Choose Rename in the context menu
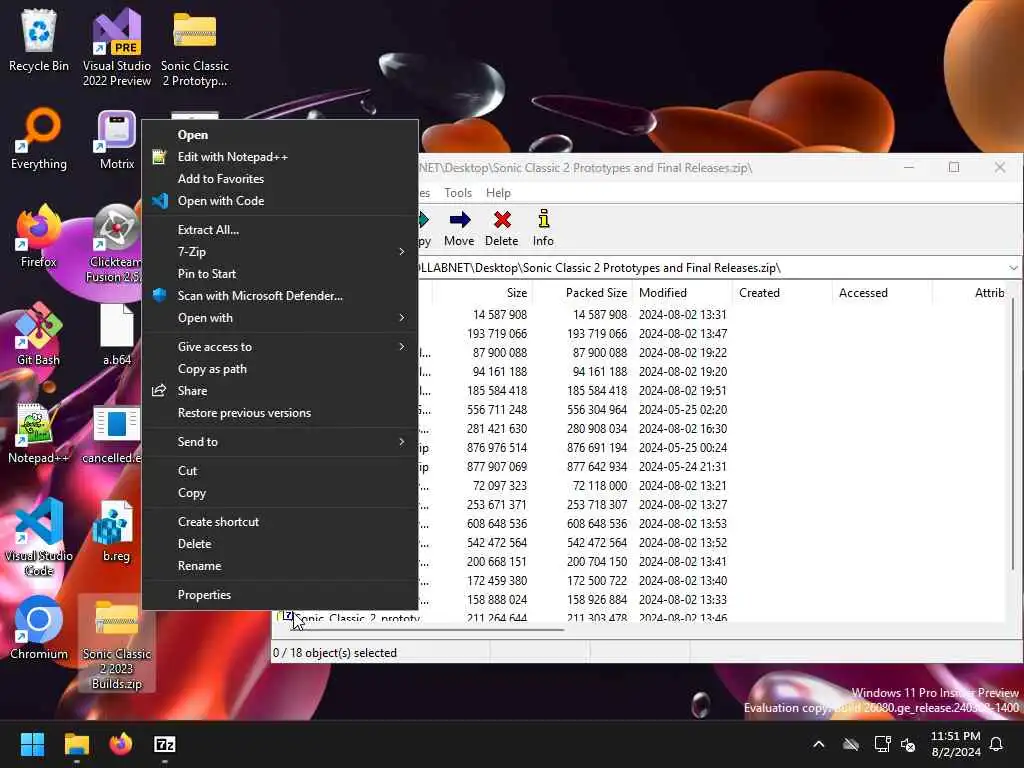This screenshot has width=1024, height=768. pos(280,566)
